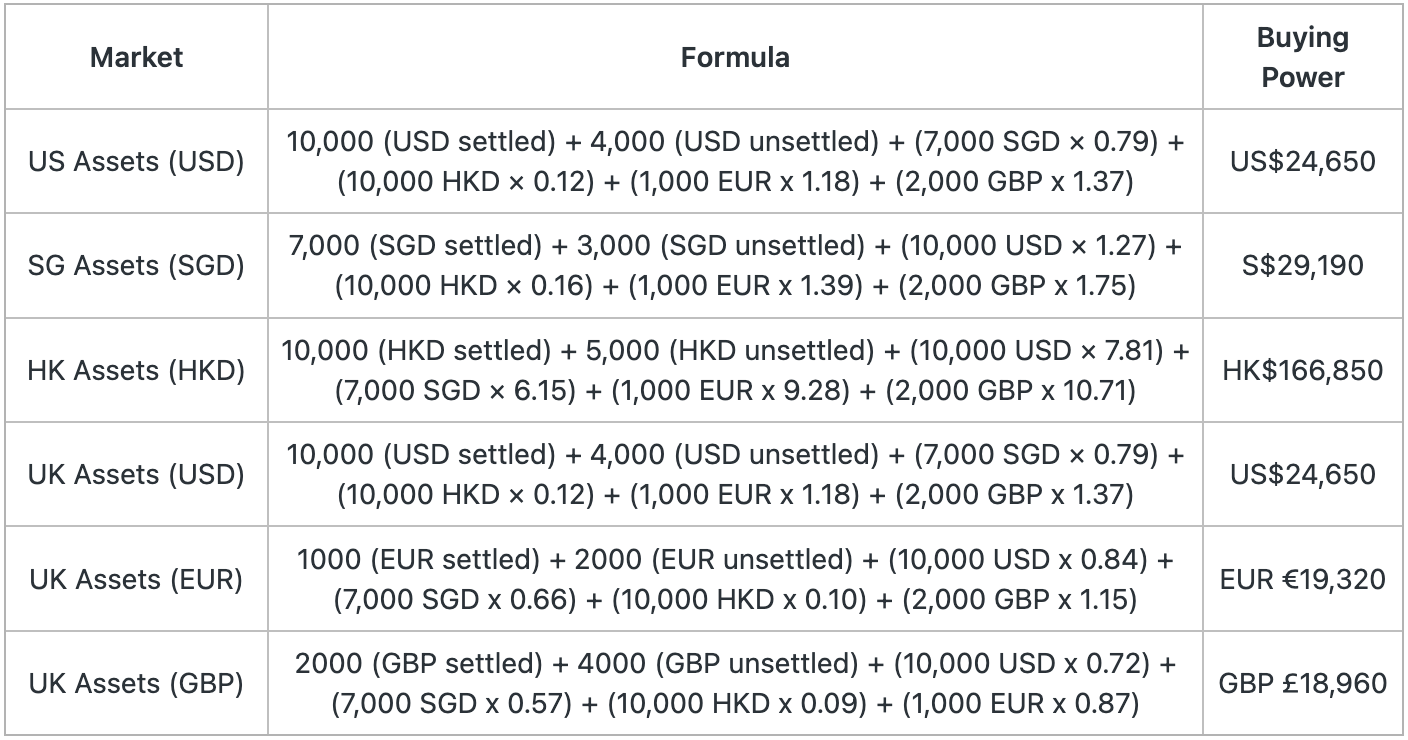Select the SG Assets (SGD) market cell
The width and height of the screenshot is (1408, 740).
pyautogui.click(x=136, y=266)
